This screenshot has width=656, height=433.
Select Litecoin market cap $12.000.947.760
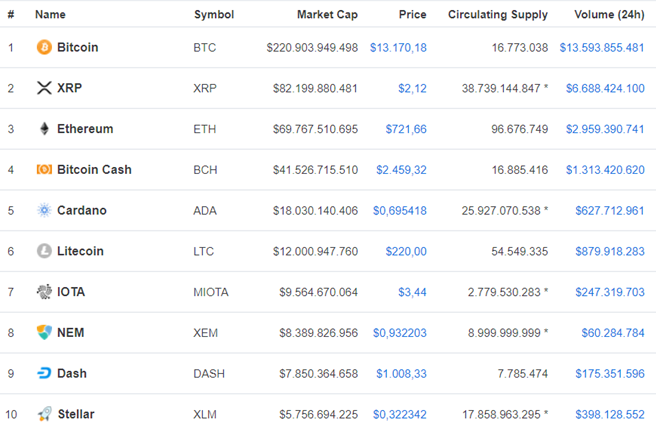315,251
